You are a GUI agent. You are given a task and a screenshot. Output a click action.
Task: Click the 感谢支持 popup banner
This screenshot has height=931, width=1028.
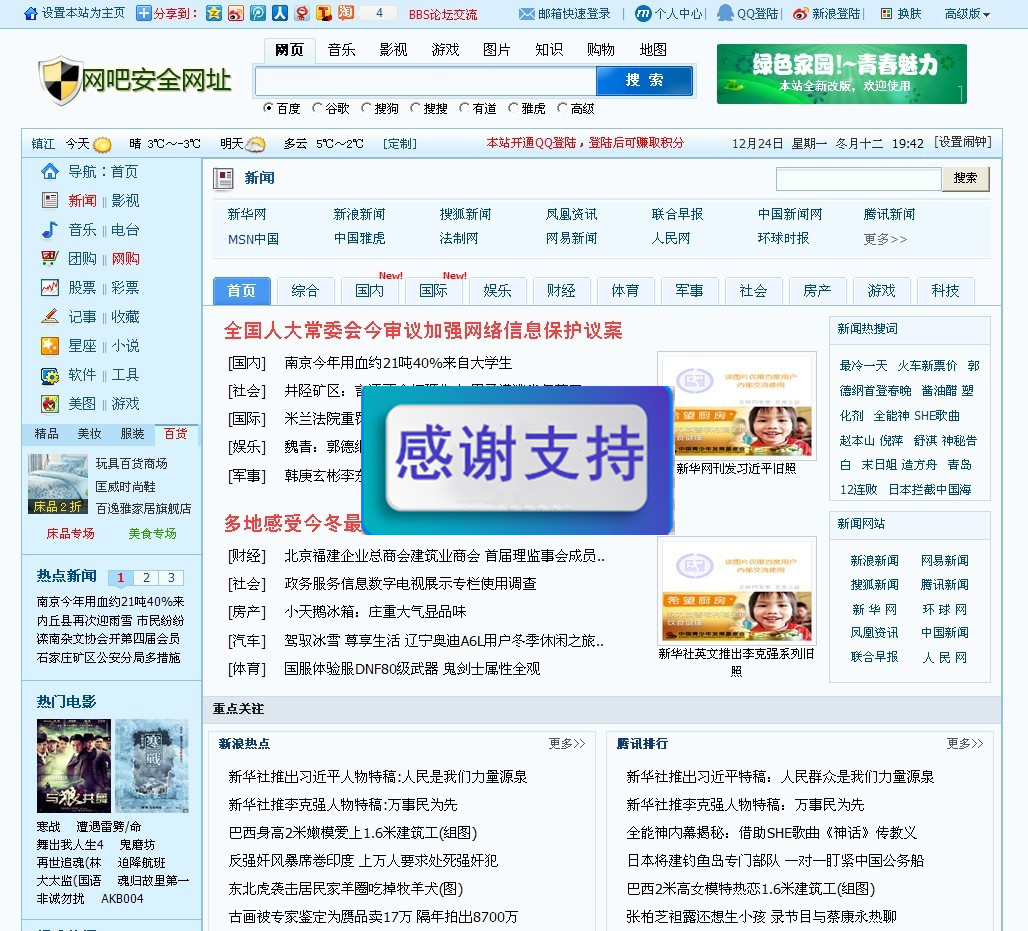pyautogui.click(x=517, y=460)
